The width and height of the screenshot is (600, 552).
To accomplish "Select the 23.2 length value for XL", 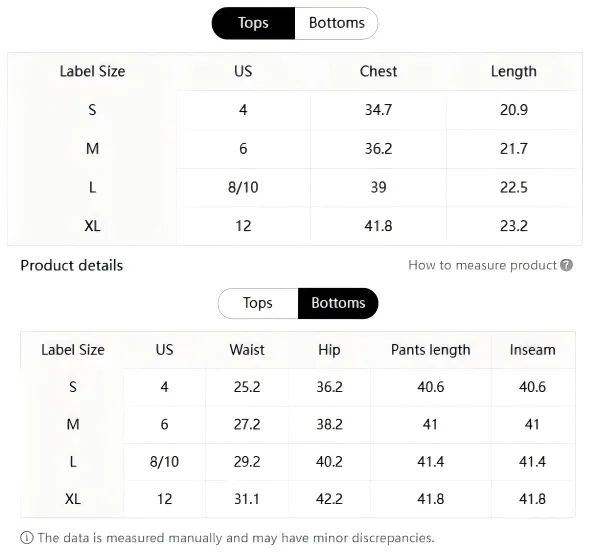I will (x=513, y=226).
